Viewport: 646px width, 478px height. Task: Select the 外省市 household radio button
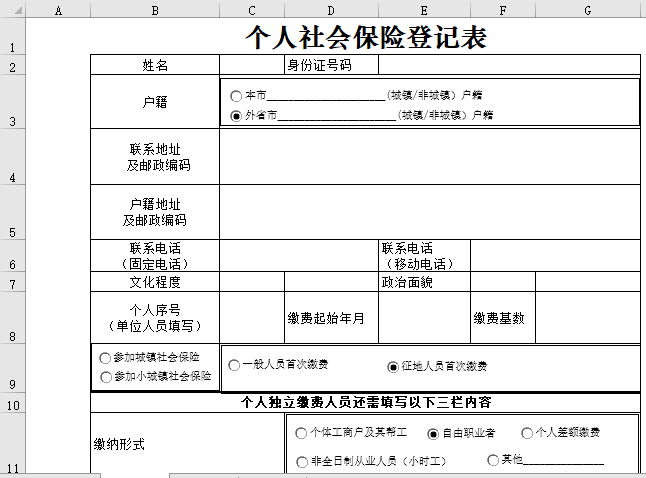coord(236,115)
